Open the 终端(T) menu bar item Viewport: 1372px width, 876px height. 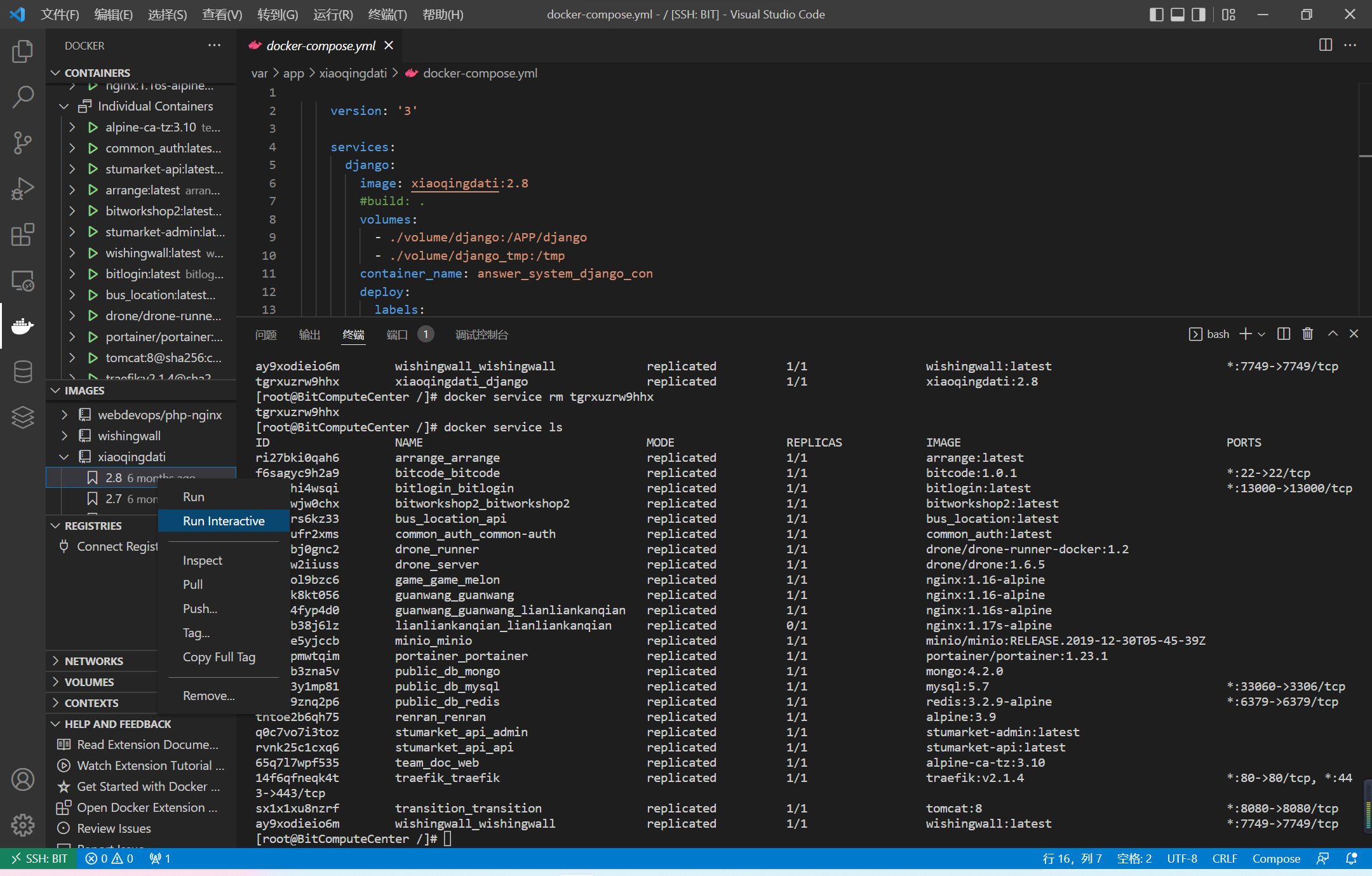click(387, 14)
